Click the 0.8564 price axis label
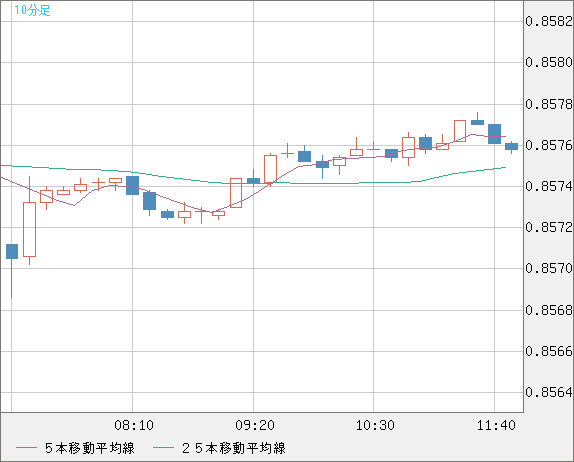The height and width of the screenshot is (462, 574). (x=549, y=392)
